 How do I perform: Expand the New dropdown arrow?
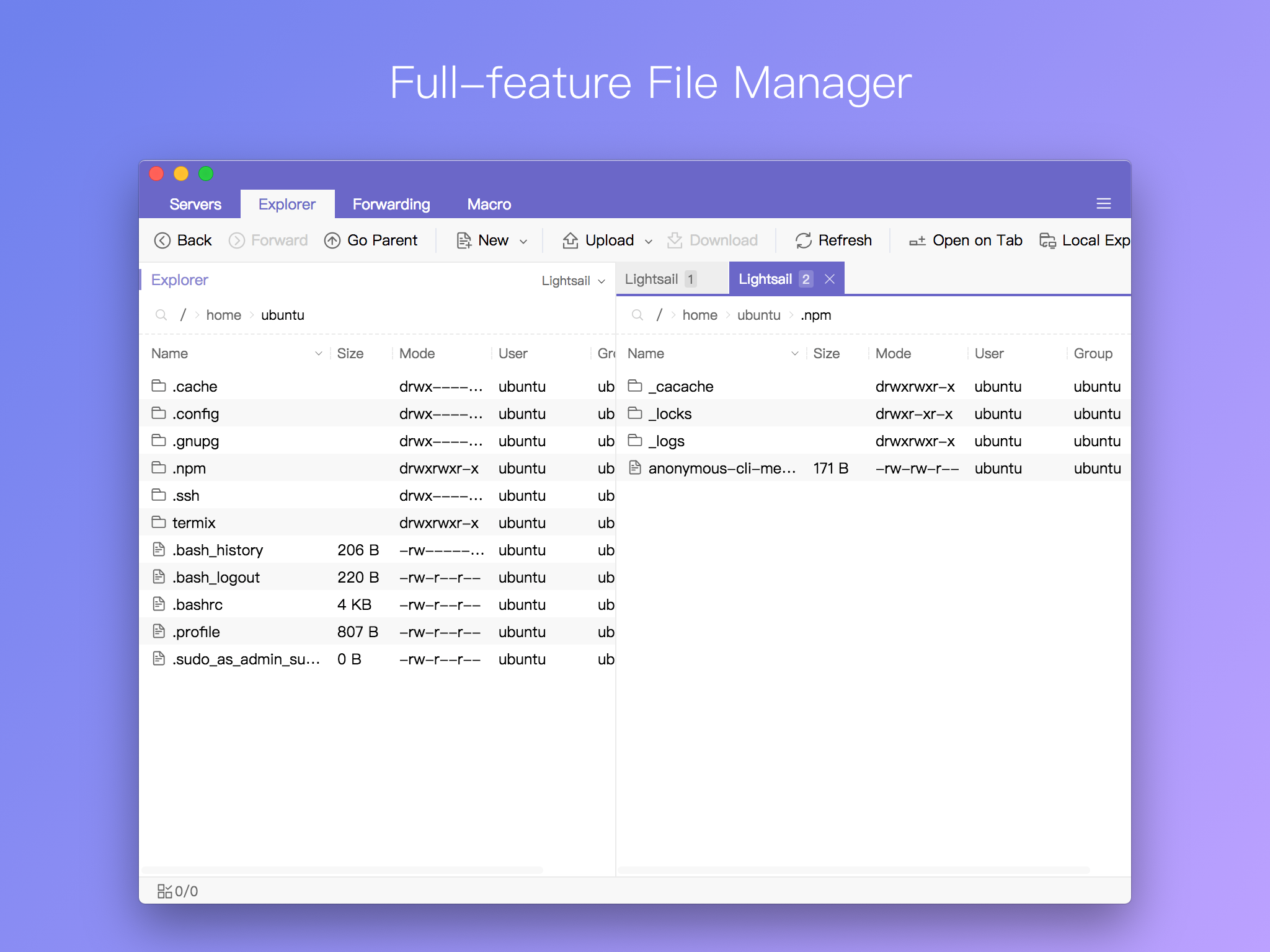[x=523, y=241]
